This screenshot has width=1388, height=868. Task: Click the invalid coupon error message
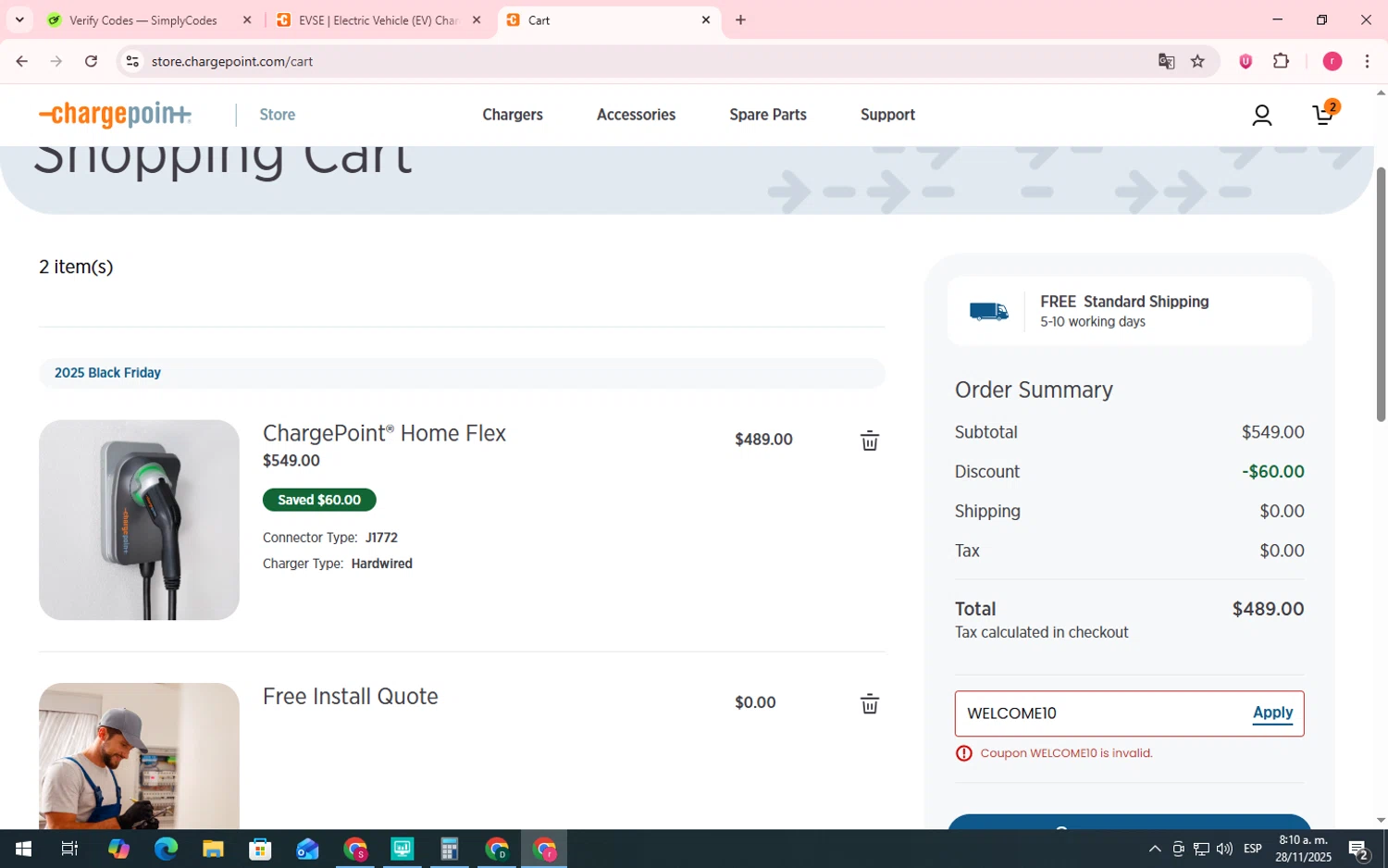[1066, 753]
